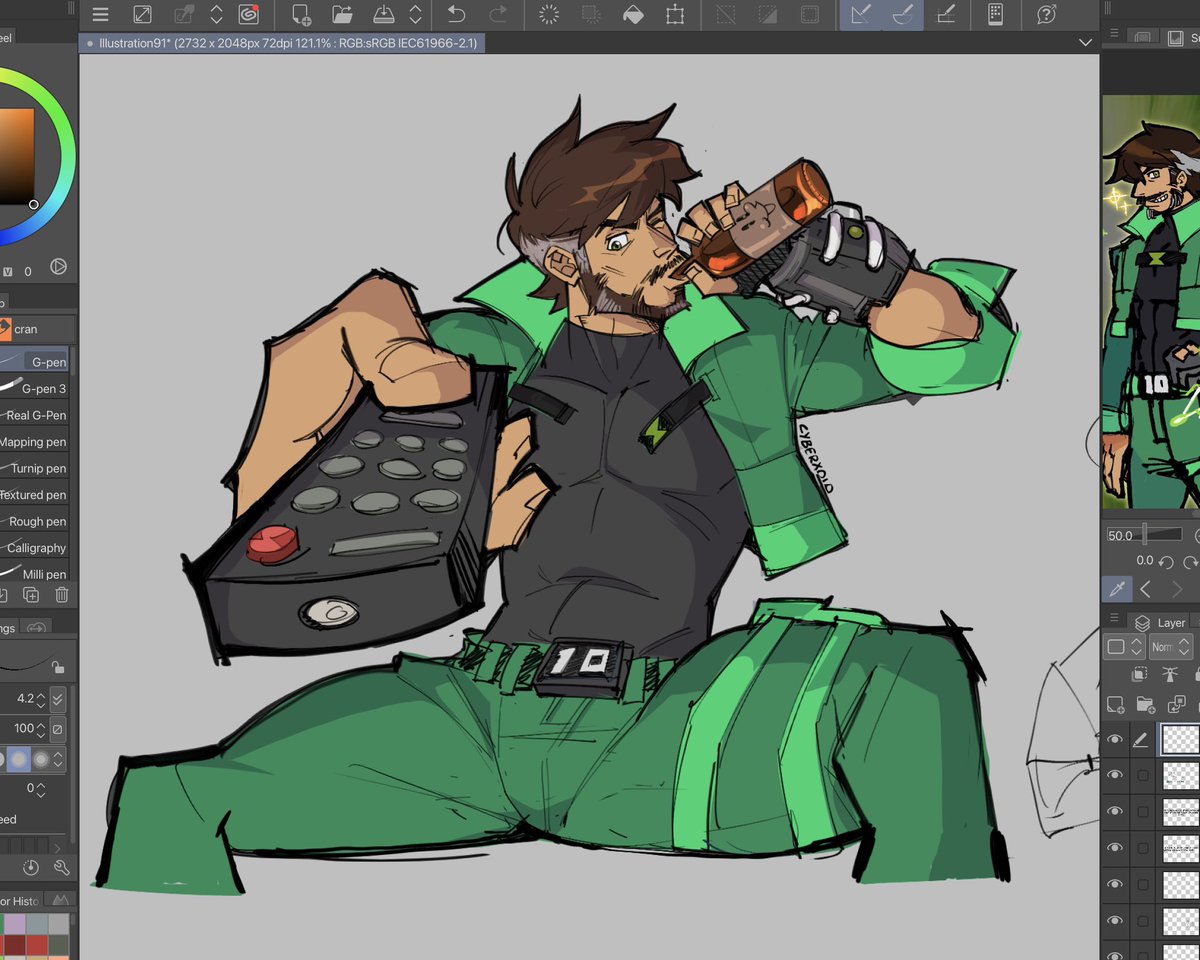Select the cran sub tool group
This screenshot has width=1200, height=960.
tap(35, 329)
